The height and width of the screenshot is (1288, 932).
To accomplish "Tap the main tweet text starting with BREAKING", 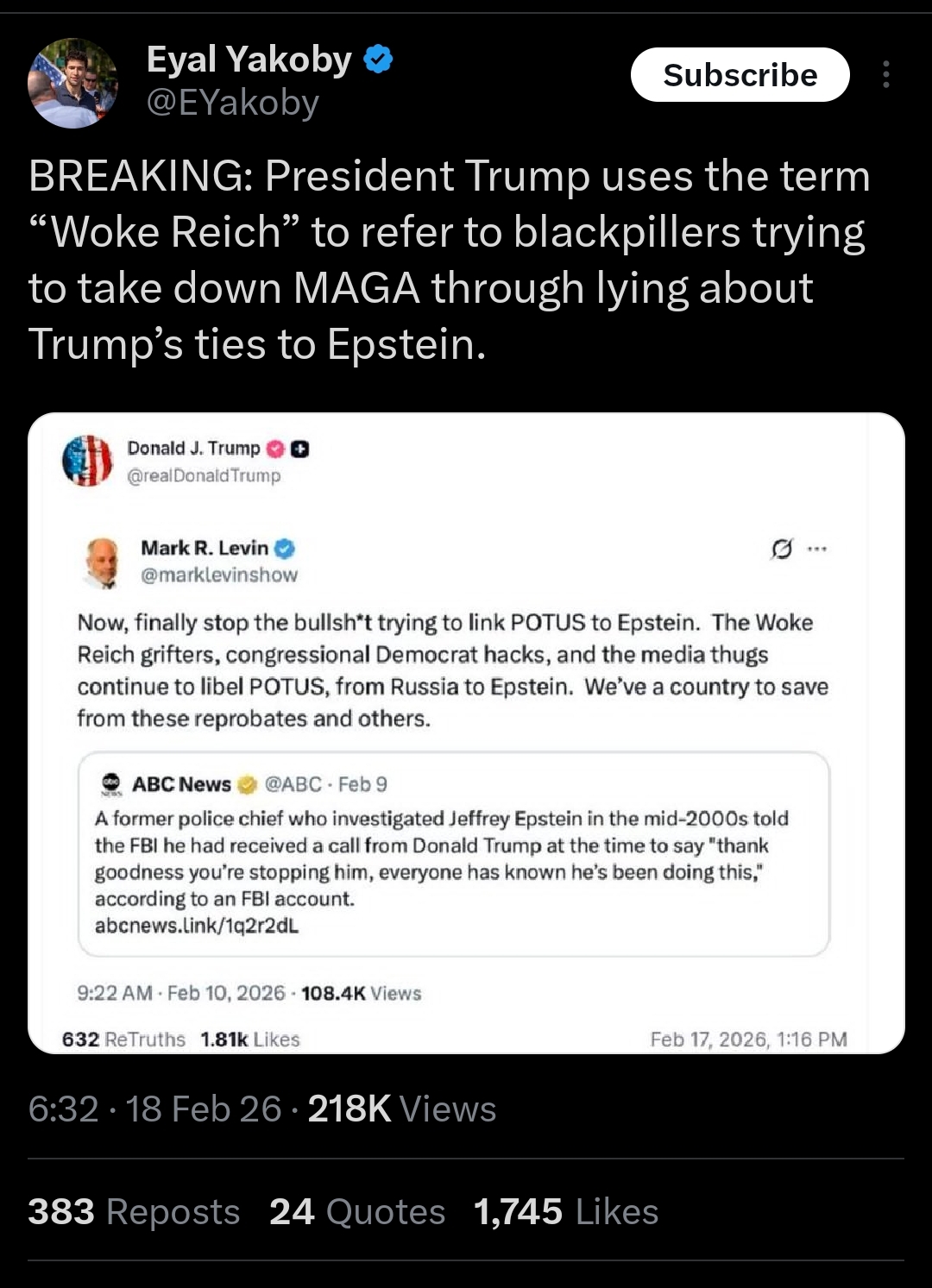I will coord(449,260).
